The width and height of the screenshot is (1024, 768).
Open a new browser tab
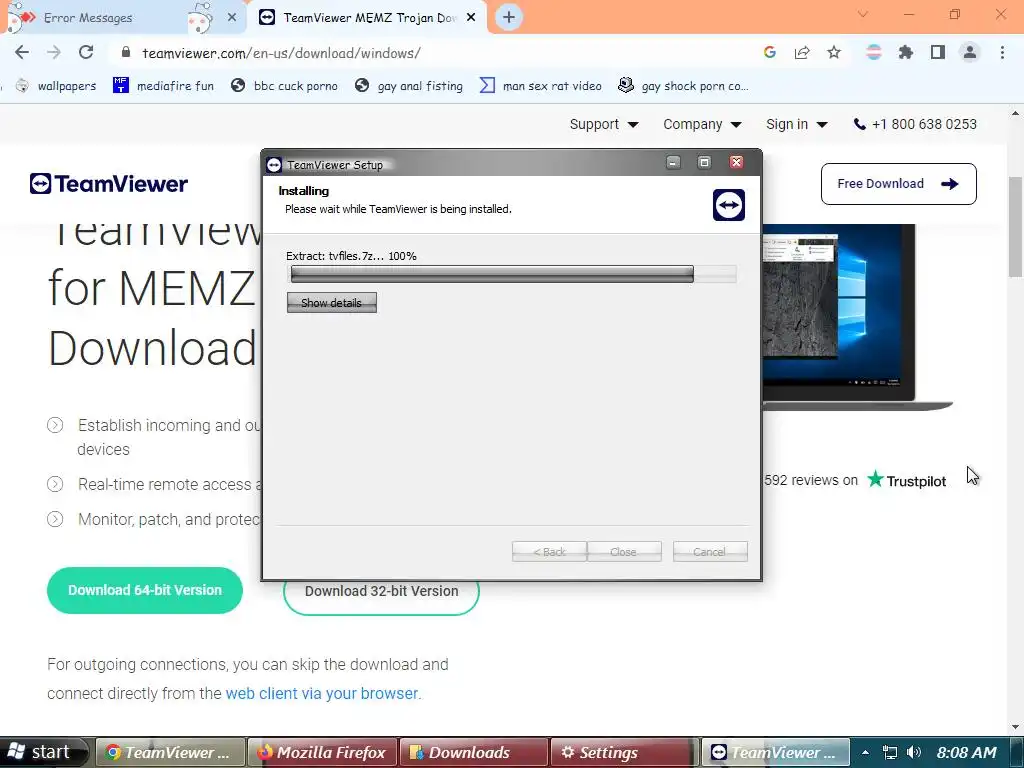(509, 17)
